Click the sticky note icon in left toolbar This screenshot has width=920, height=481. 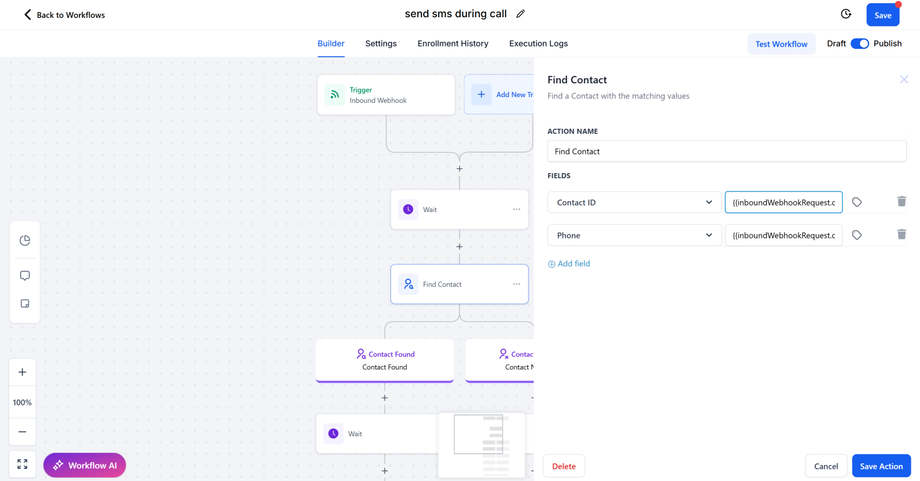tap(25, 303)
